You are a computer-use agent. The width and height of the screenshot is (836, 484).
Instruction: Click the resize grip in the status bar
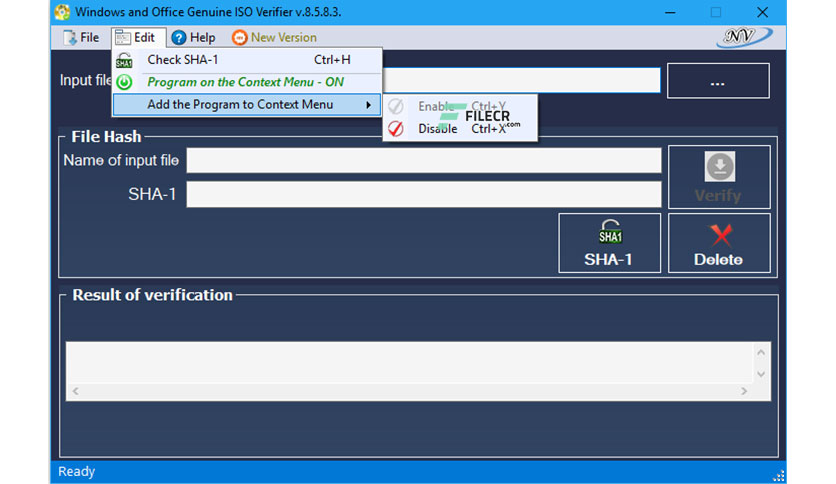[x=778, y=475]
